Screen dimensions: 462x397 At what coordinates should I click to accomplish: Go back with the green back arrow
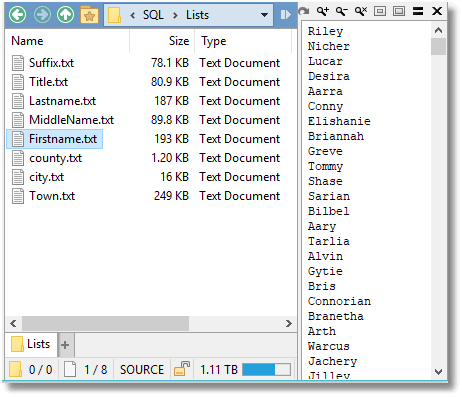click(x=17, y=15)
